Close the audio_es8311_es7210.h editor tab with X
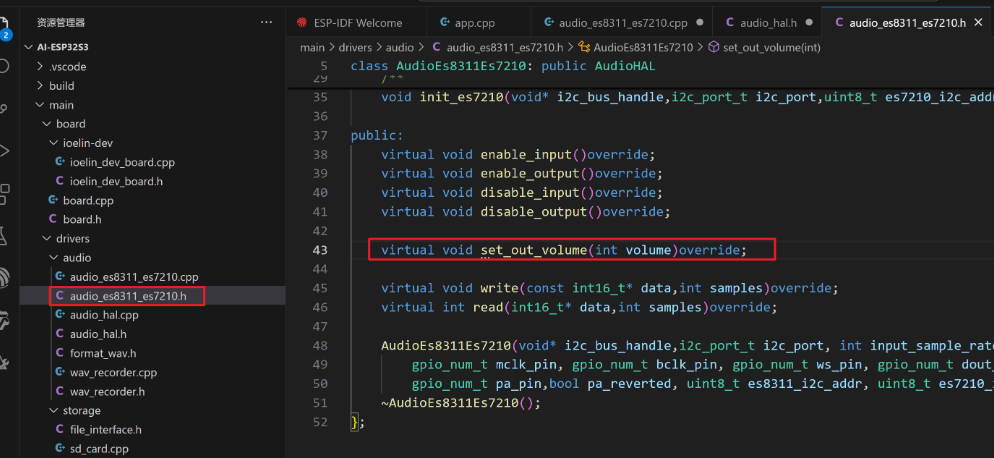Screen dimensions: 994x458 pyautogui.click(x=978, y=23)
